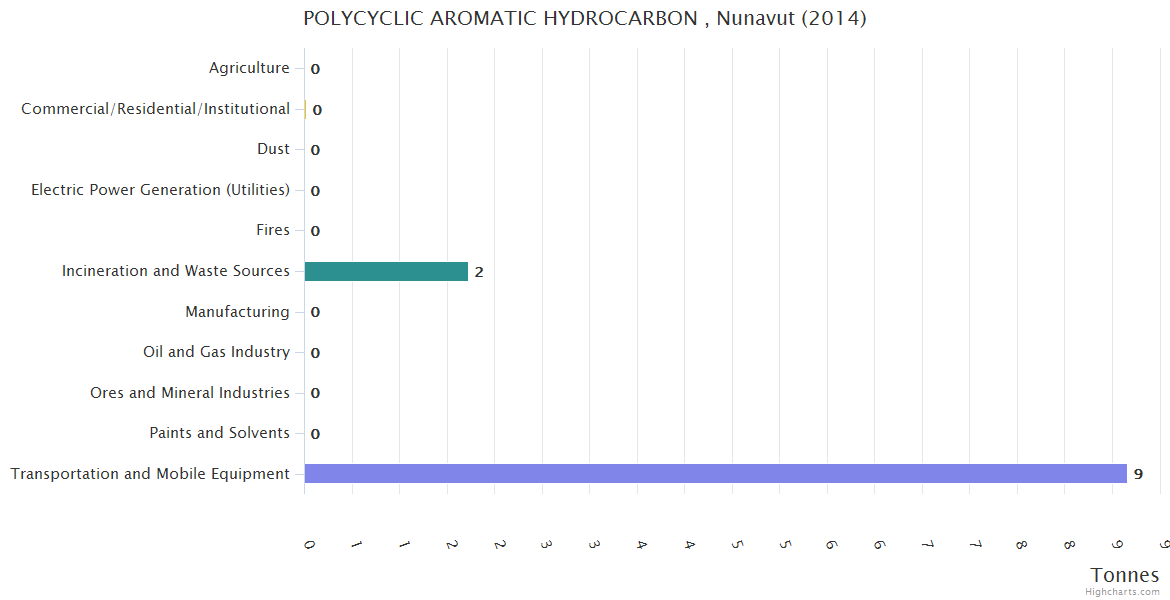Click the Tonnes axis title

(1124, 575)
